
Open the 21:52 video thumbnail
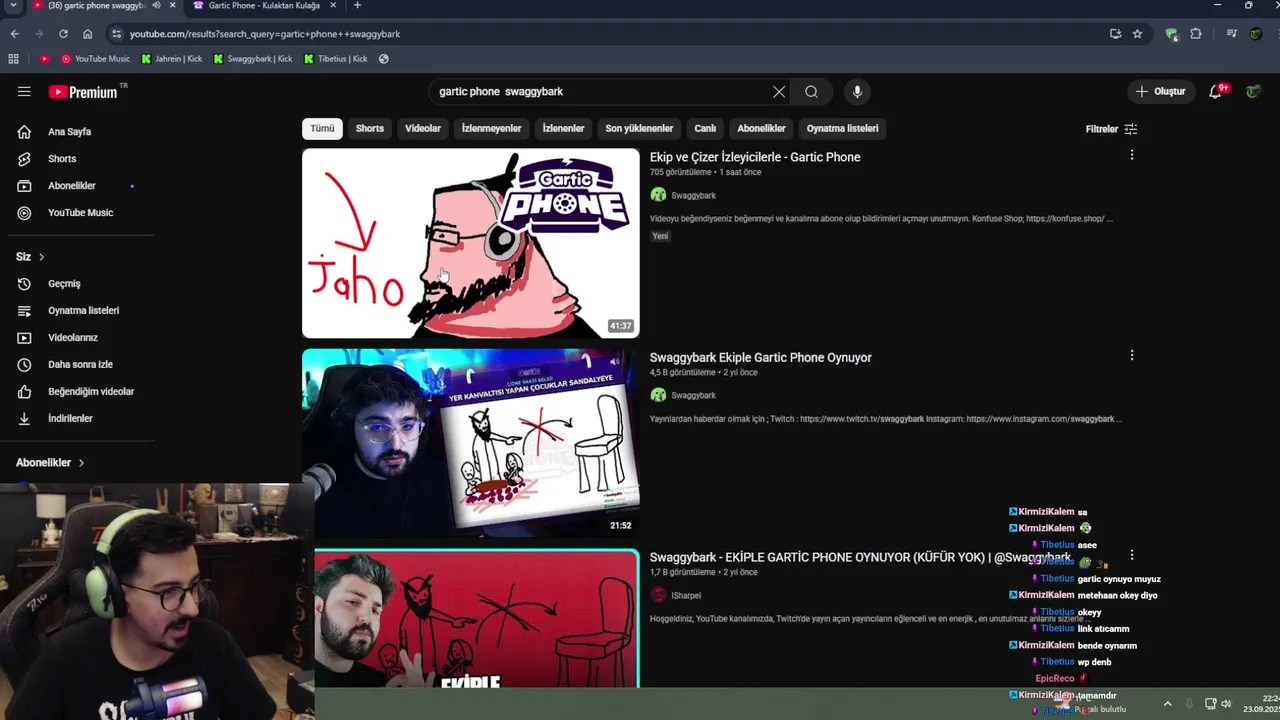point(471,443)
